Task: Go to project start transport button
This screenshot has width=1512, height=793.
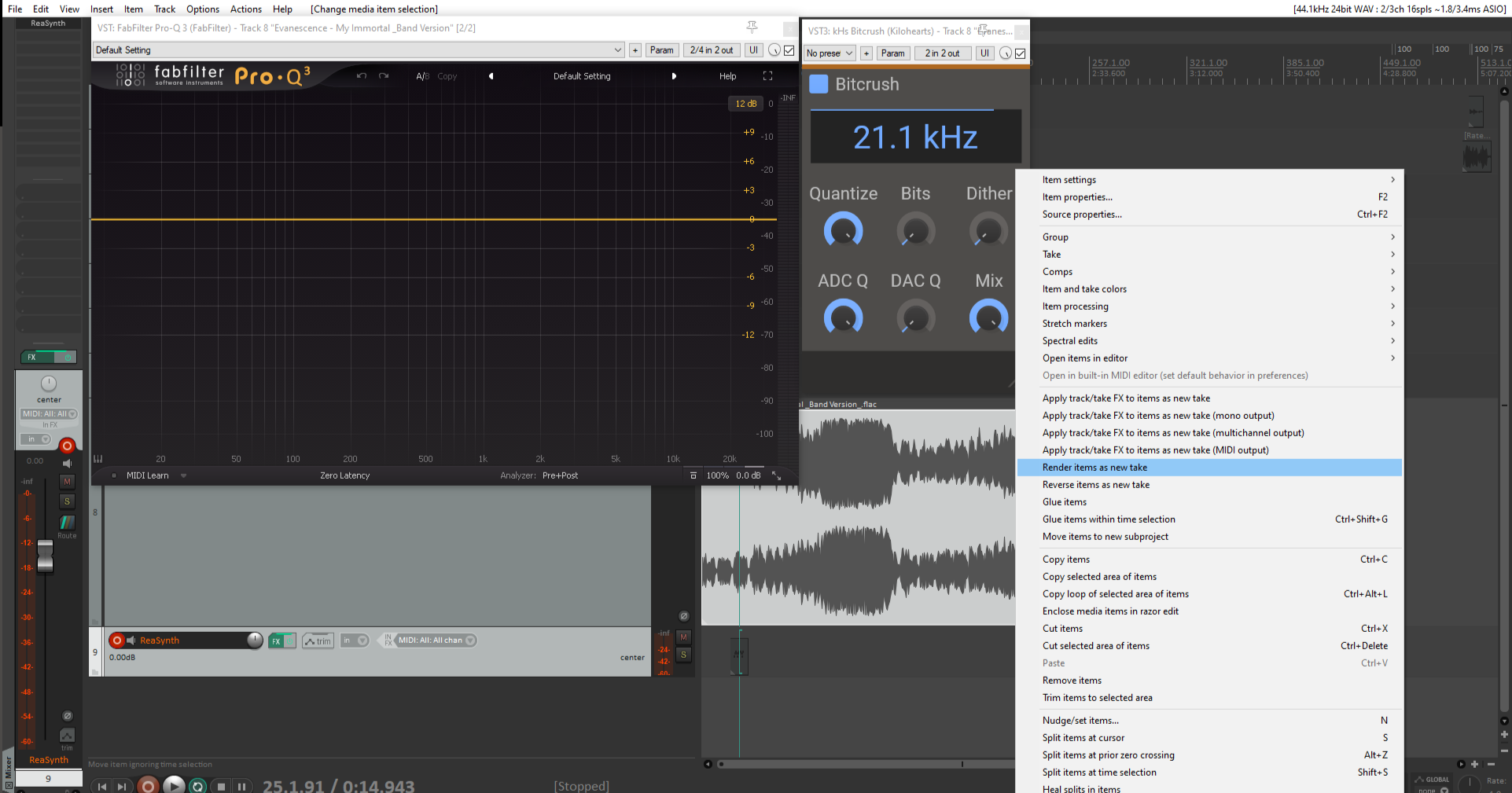Action: pos(101,786)
